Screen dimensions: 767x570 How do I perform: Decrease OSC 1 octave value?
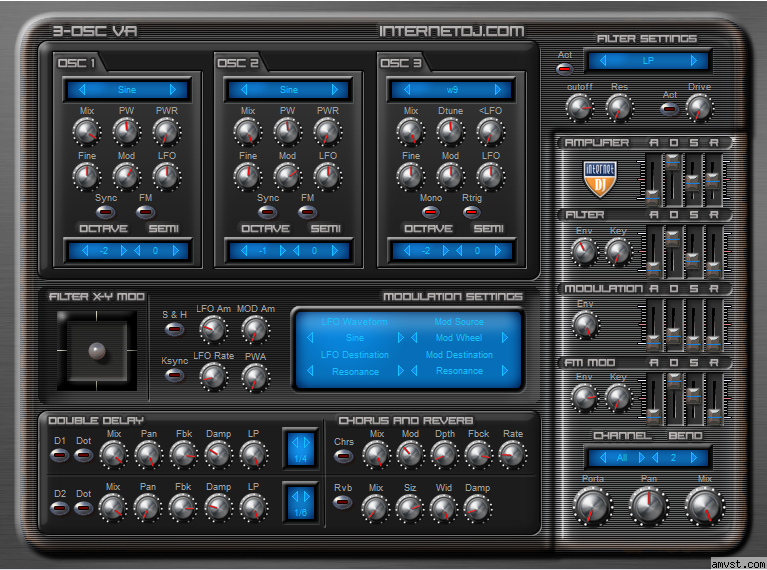click(x=85, y=251)
